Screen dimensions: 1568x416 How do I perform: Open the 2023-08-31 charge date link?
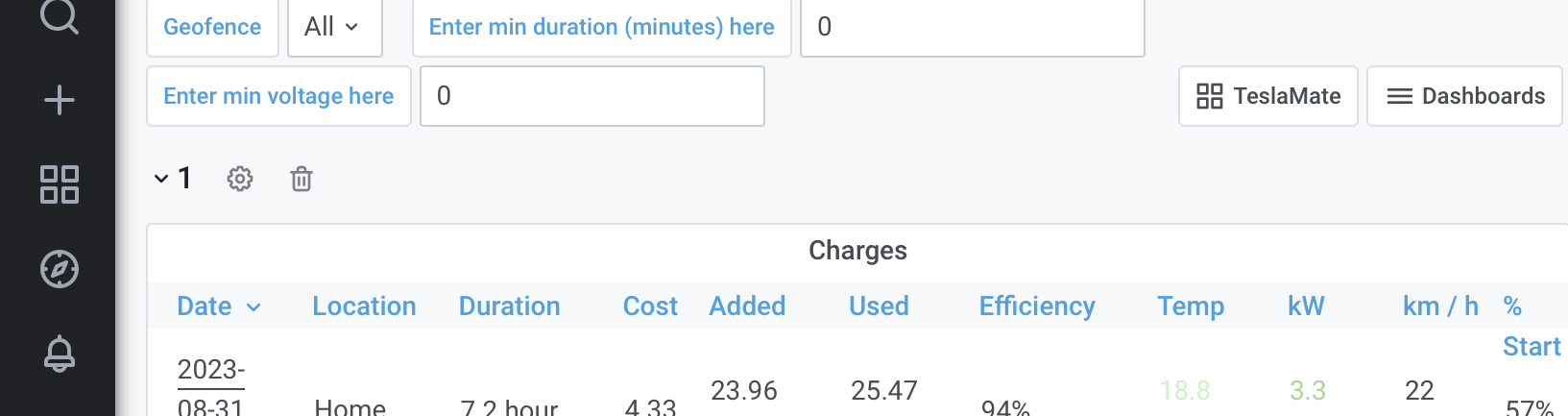tap(211, 388)
